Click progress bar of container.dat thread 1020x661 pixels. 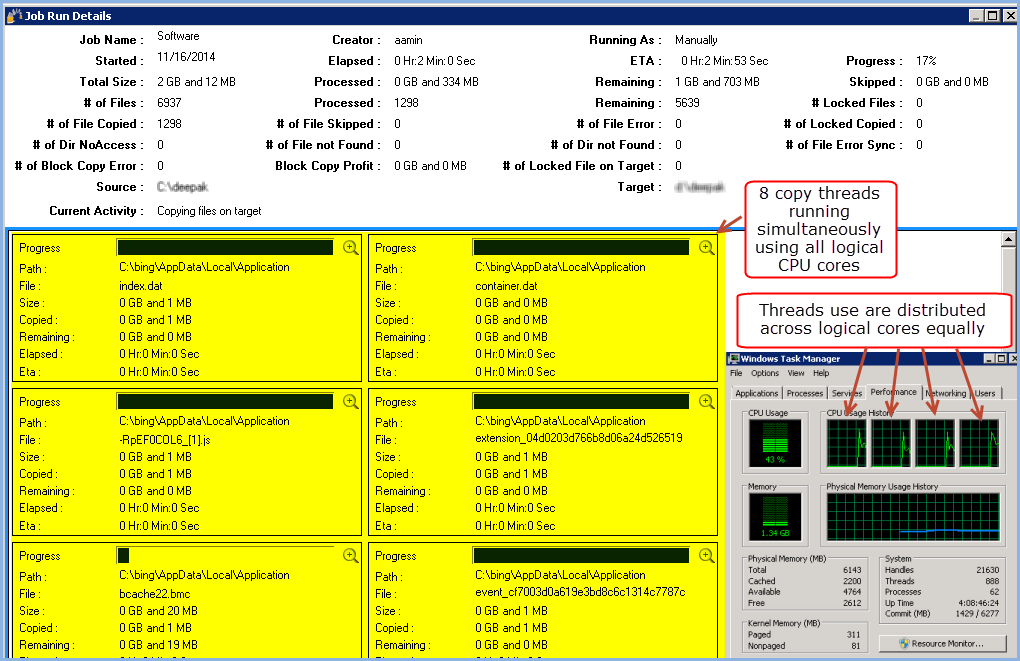(x=582, y=248)
